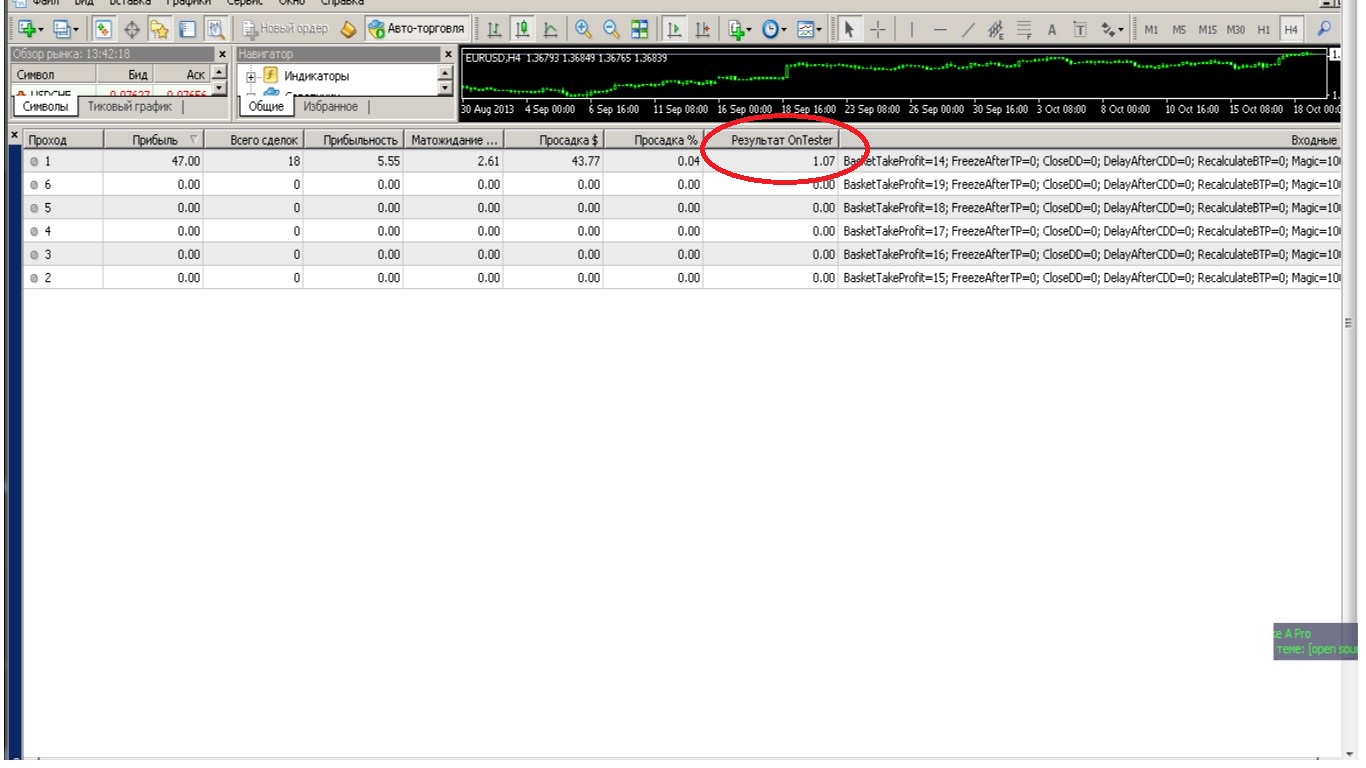
Task: Select the Fibonacci retracement tool
Action: [x=1024, y=29]
